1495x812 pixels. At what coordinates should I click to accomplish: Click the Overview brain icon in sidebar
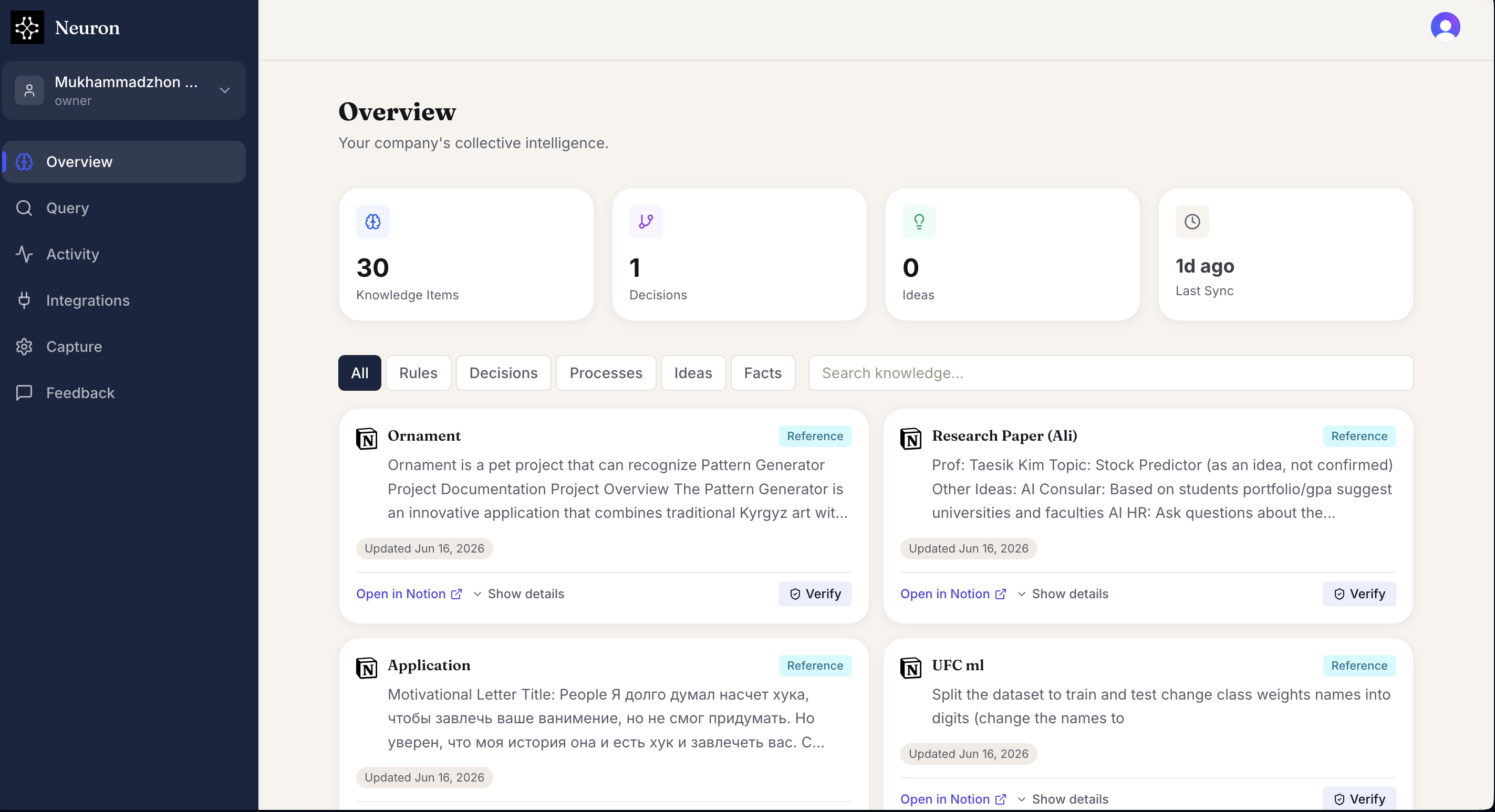pyautogui.click(x=24, y=162)
